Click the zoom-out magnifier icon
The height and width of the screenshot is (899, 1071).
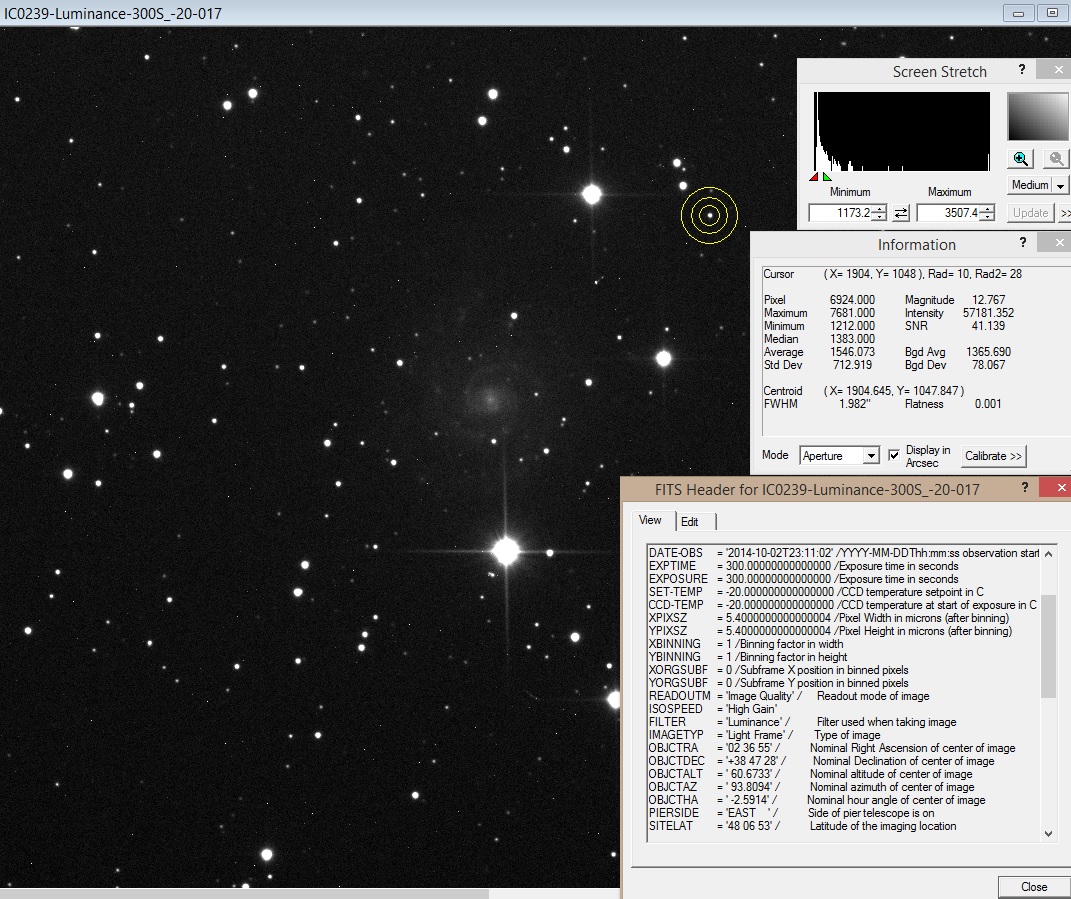tap(1055, 158)
